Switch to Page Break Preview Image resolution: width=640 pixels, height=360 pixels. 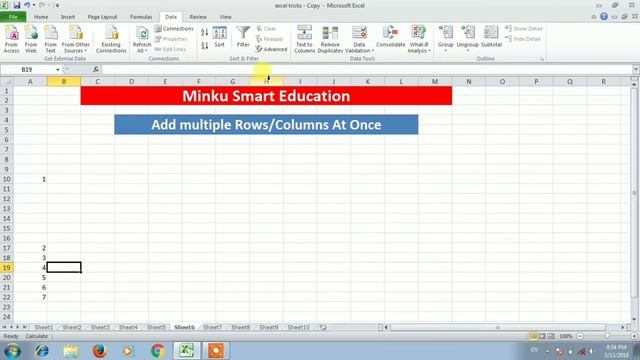point(551,336)
